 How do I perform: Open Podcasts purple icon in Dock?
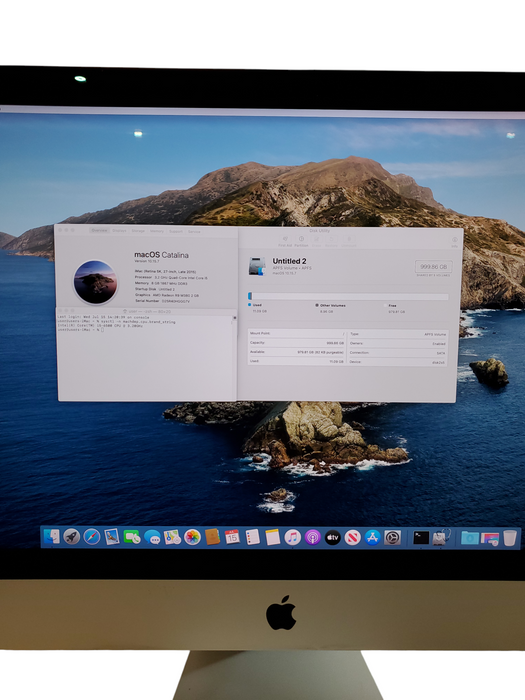tap(312, 538)
